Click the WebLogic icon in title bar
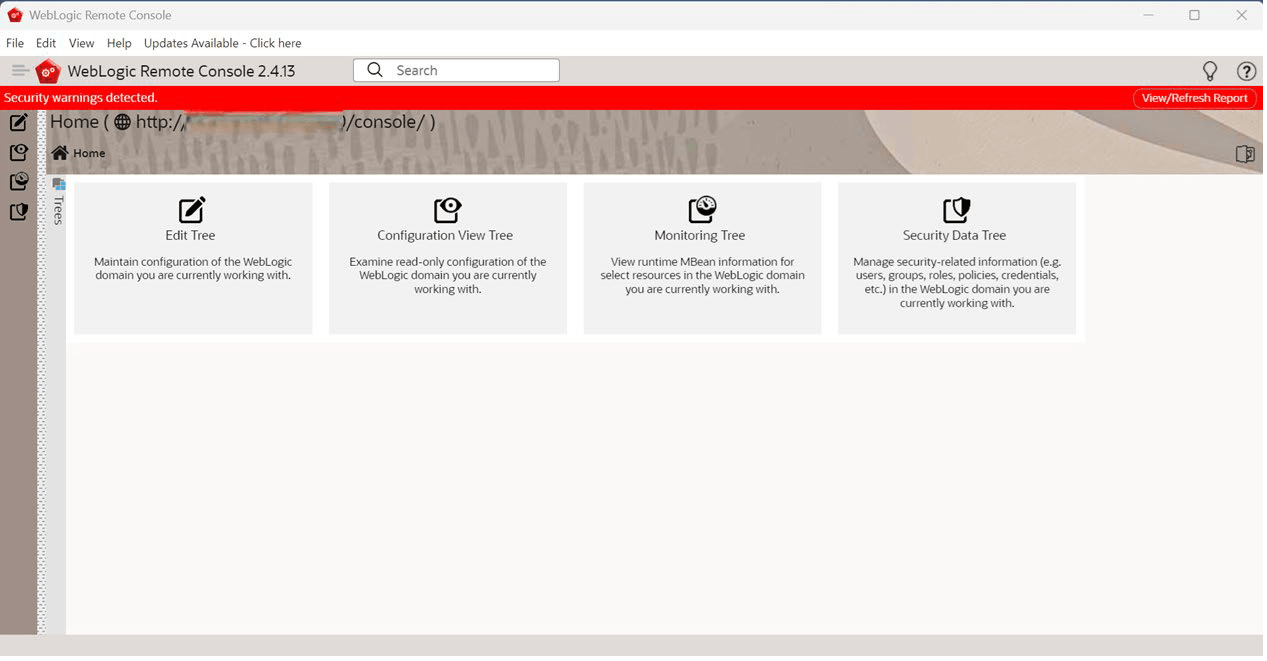1267x661 pixels. [15, 15]
